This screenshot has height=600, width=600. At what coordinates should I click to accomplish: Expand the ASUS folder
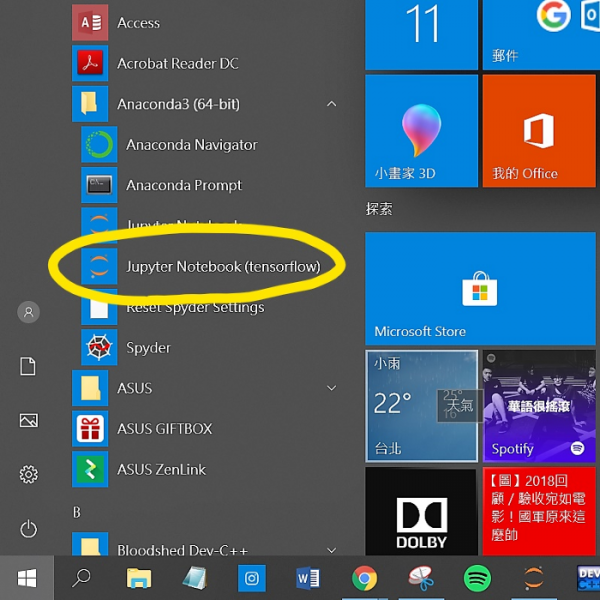tap(331, 388)
